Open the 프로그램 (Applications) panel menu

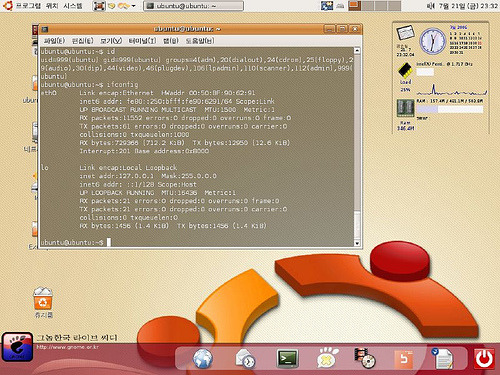click(29, 6)
